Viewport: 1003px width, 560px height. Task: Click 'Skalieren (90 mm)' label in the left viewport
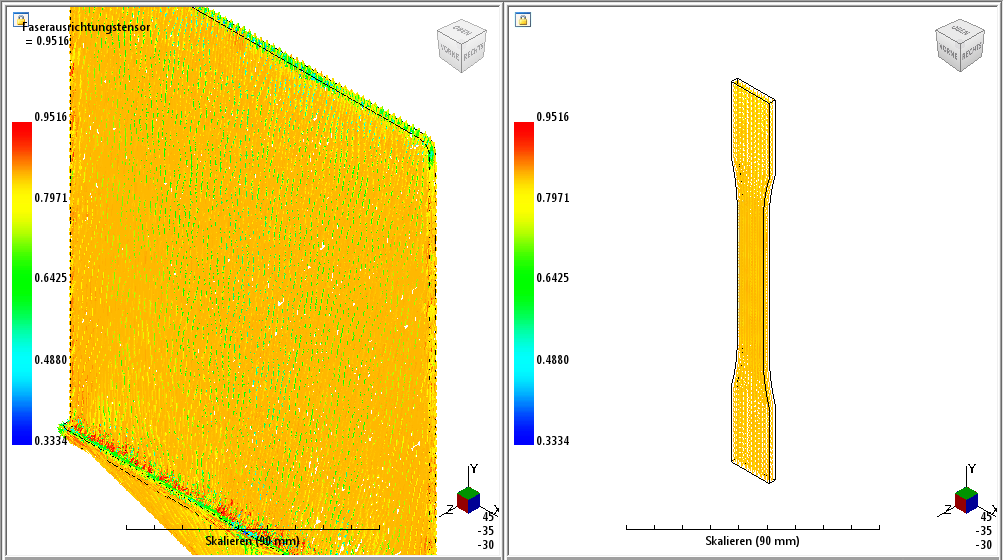tap(253, 541)
